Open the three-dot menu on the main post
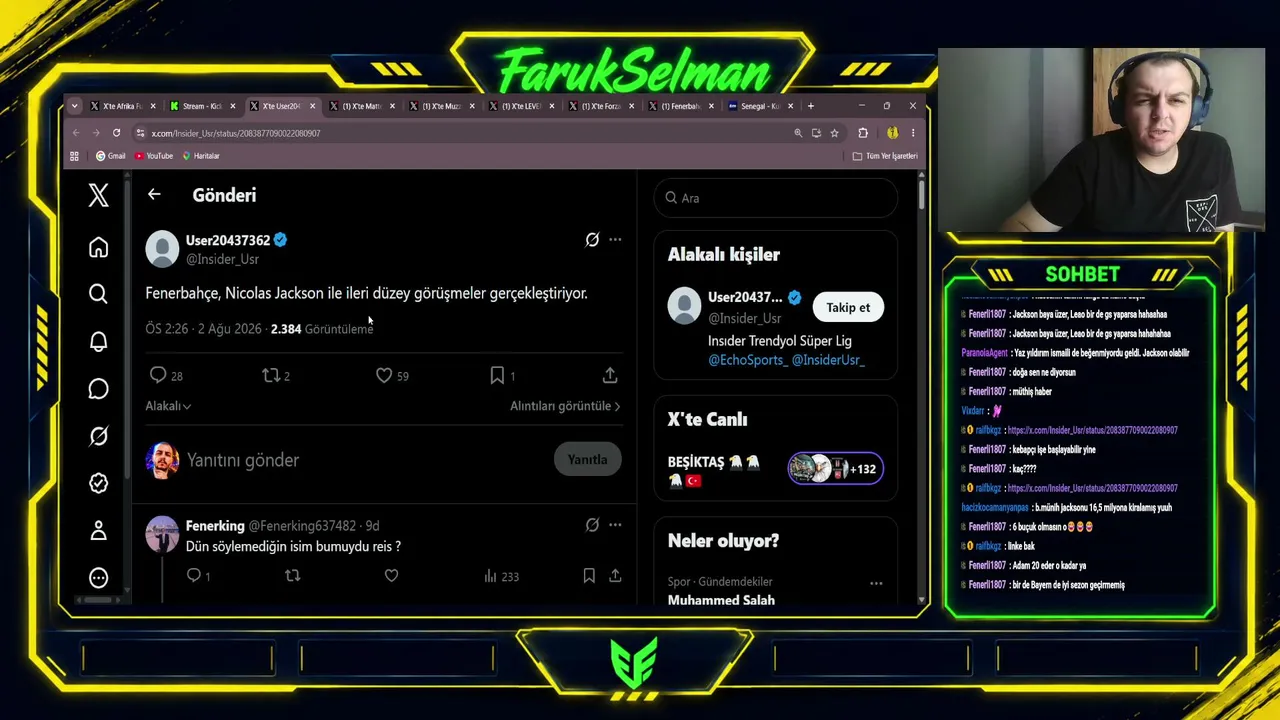The image size is (1280, 720). [x=615, y=240]
